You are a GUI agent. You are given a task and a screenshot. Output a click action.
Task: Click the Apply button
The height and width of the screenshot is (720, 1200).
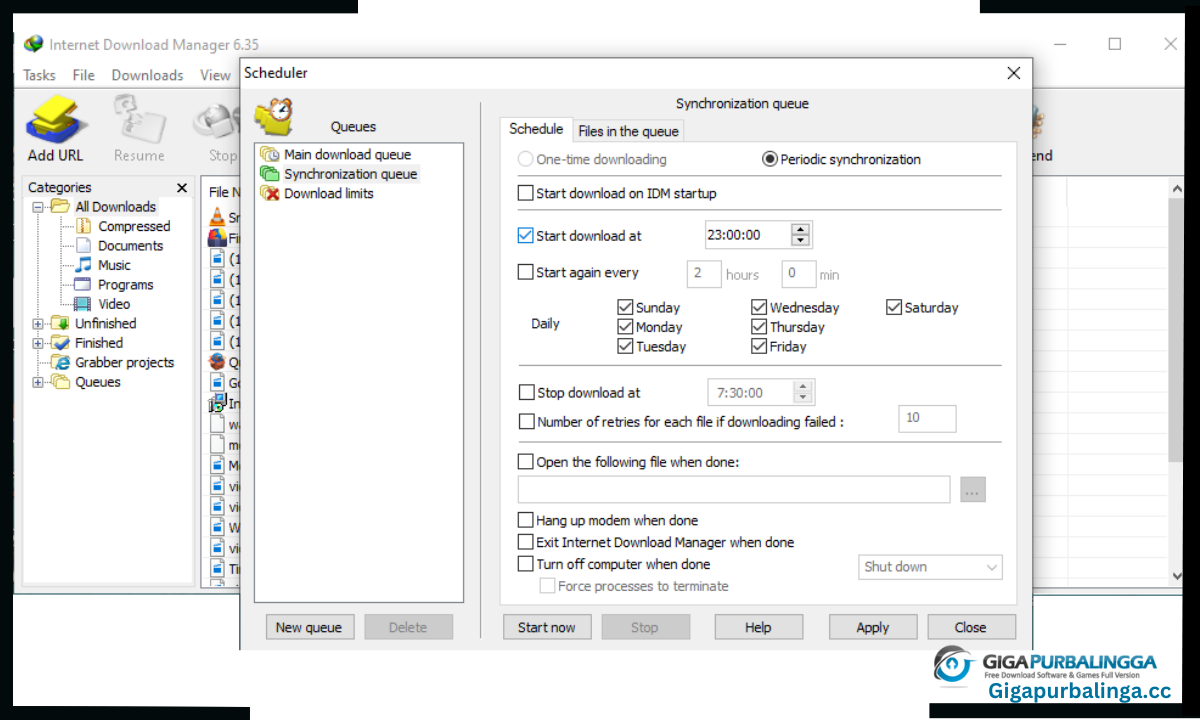click(872, 627)
